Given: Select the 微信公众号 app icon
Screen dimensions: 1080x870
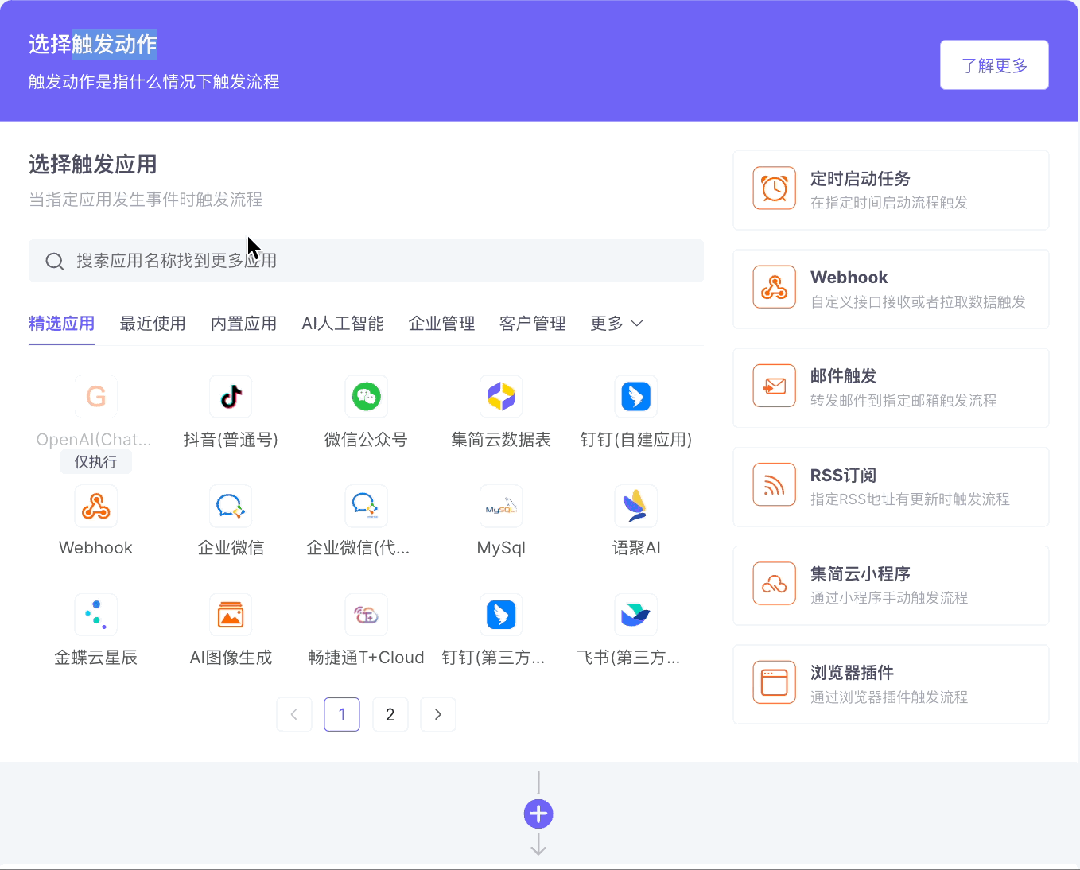Looking at the screenshot, I should 366,397.
